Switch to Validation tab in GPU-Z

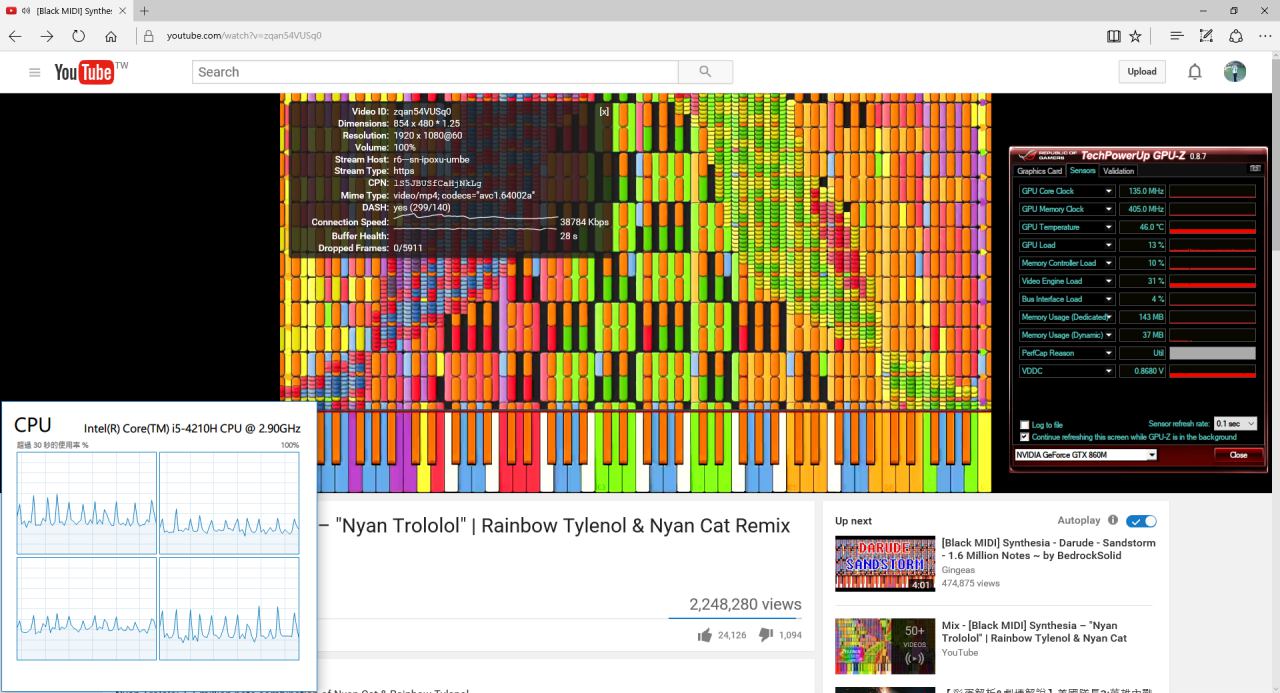pyautogui.click(x=1118, y=171)
